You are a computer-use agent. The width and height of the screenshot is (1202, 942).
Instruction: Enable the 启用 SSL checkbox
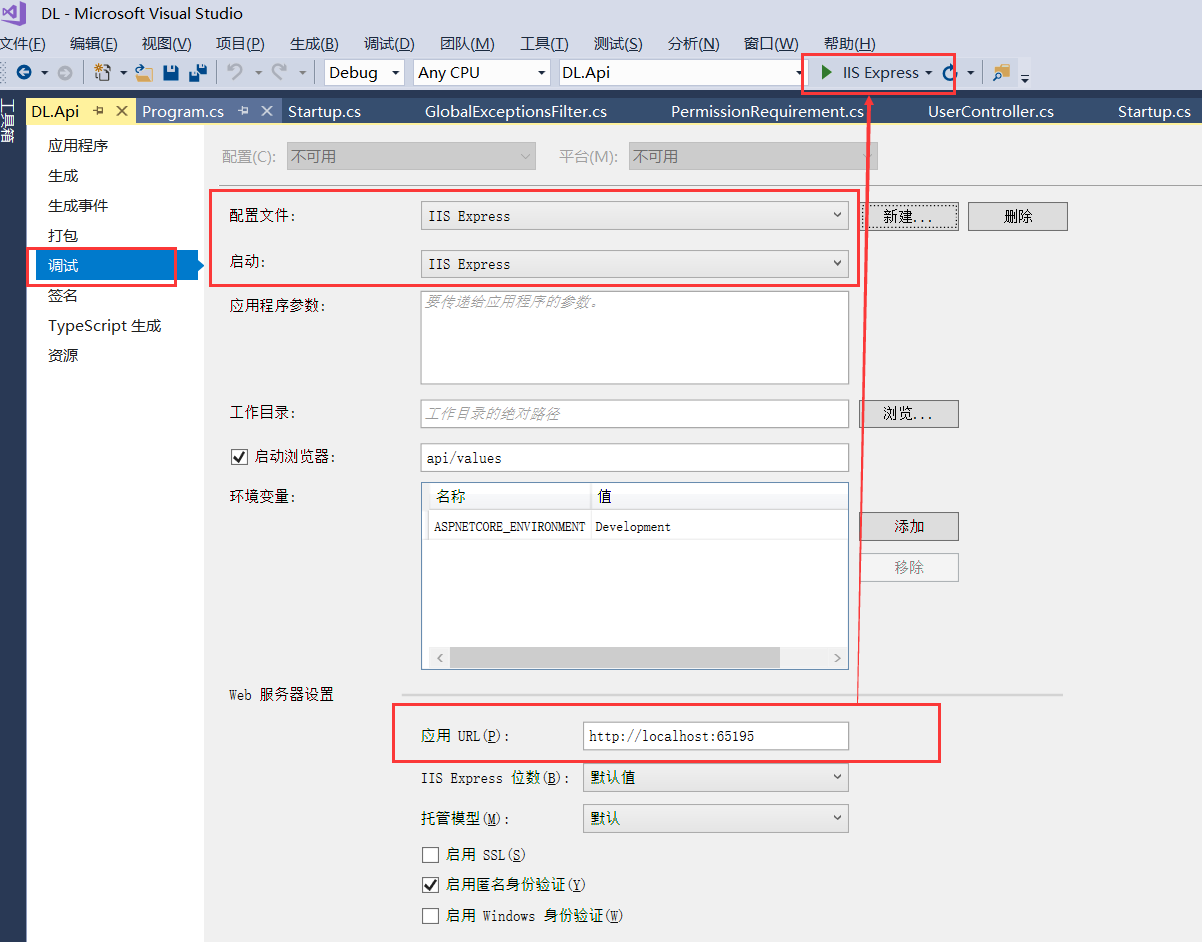(431, 855)
